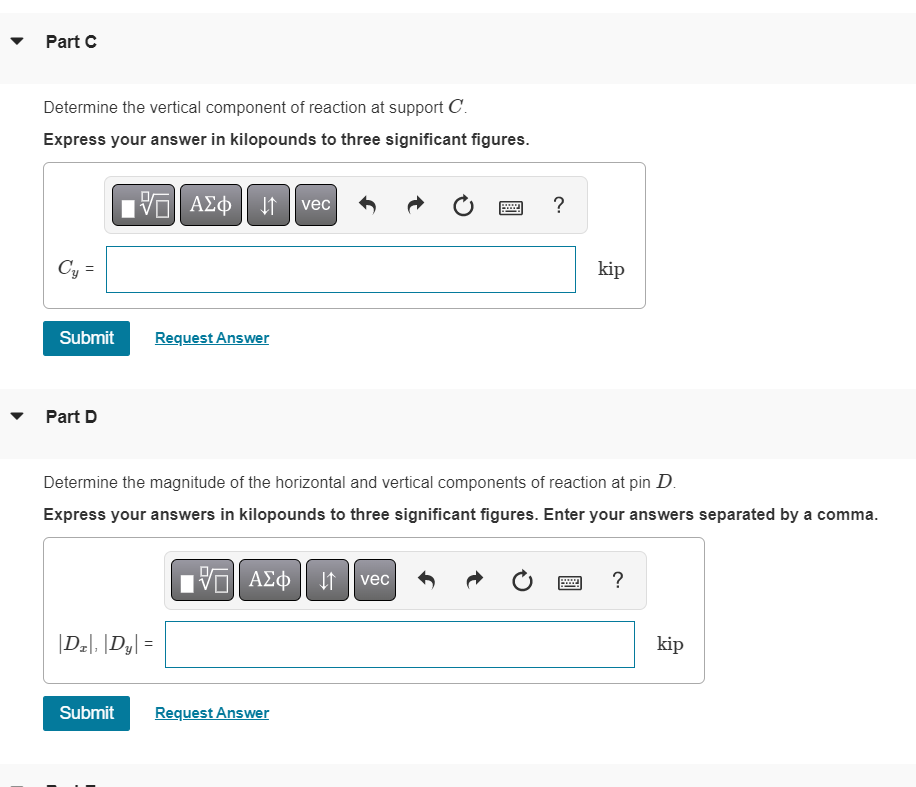Open templates math palette in Part C
Image resolution: width=916 pixels, height=787 pixels.
click(x=143, y=205)
